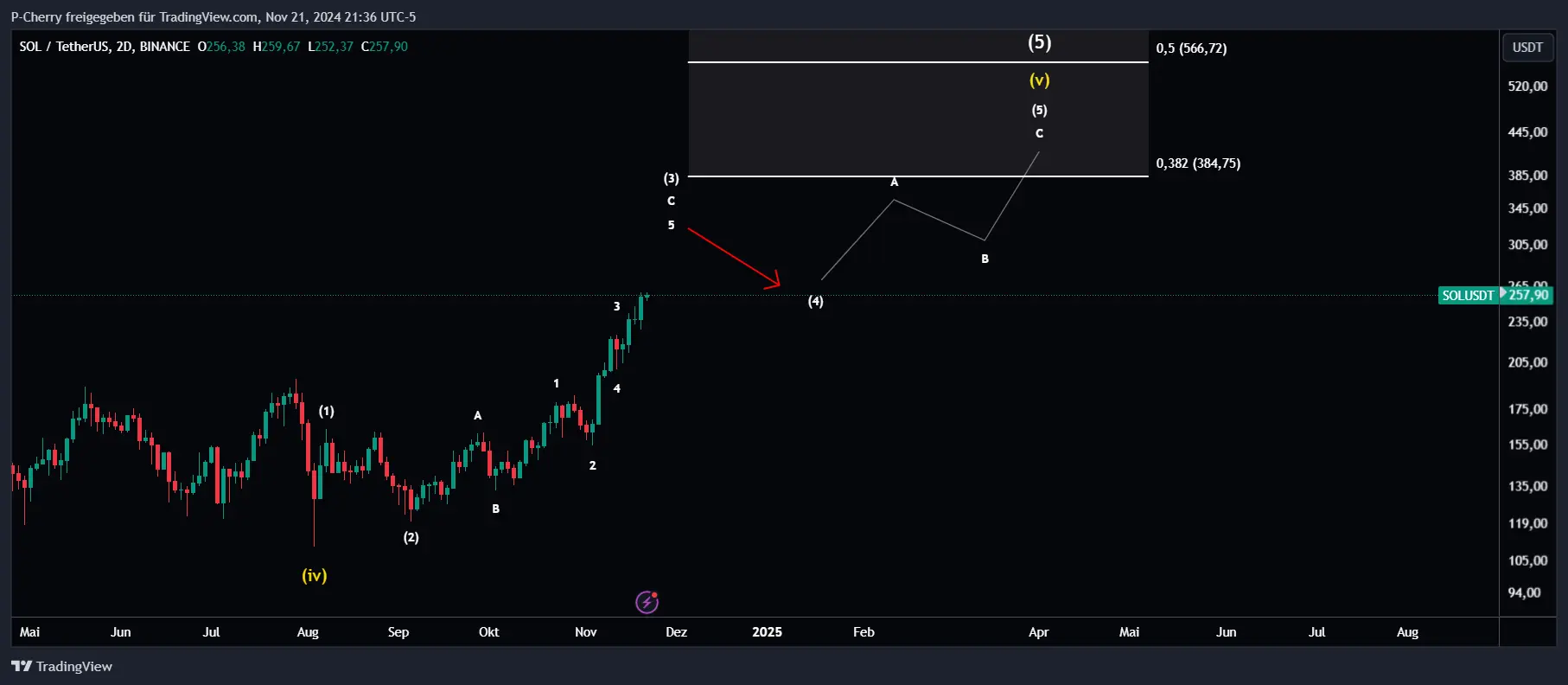
Task: Open the USDT currency selector button
Action: 1527,48
